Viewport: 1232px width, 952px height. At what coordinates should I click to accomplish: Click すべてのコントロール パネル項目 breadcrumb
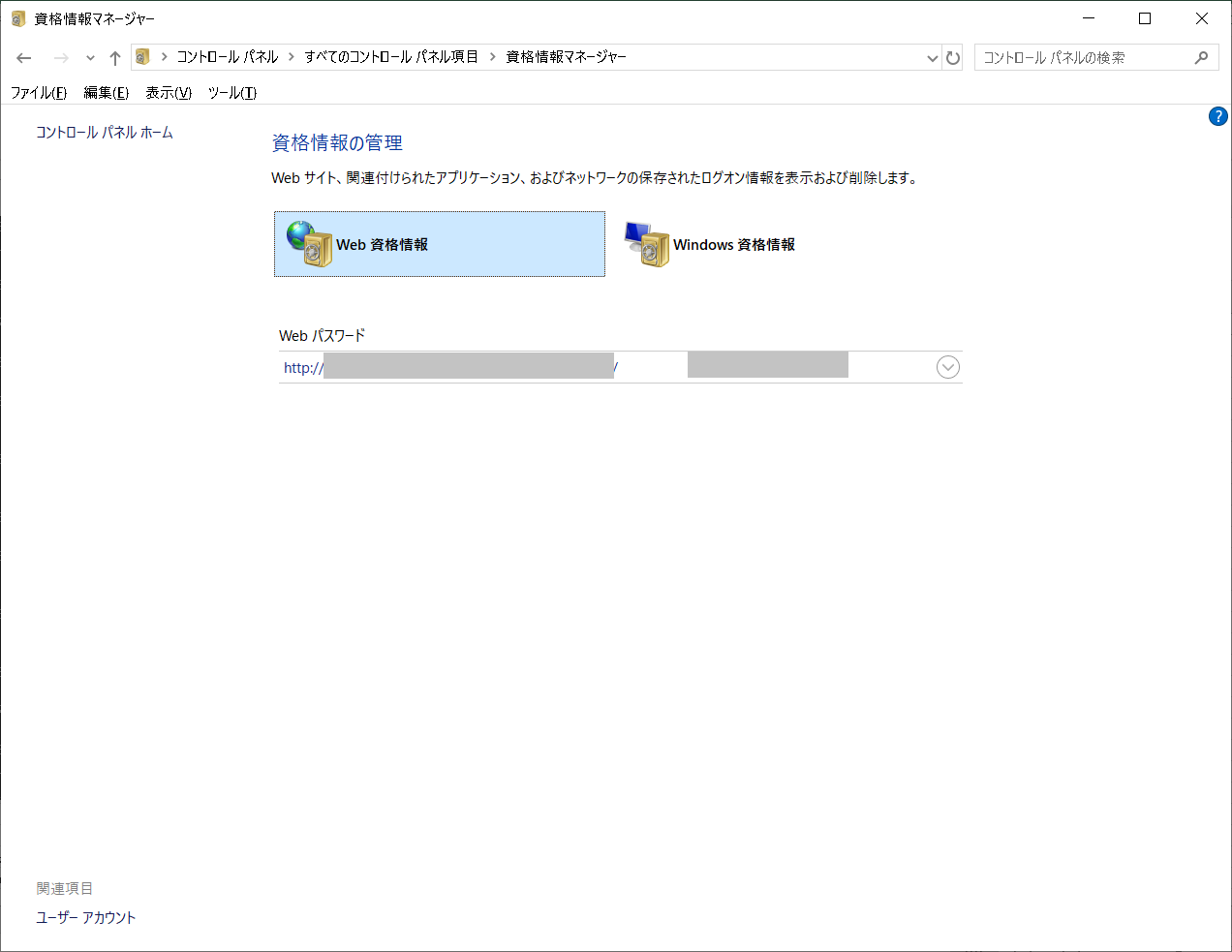(391, 57)
